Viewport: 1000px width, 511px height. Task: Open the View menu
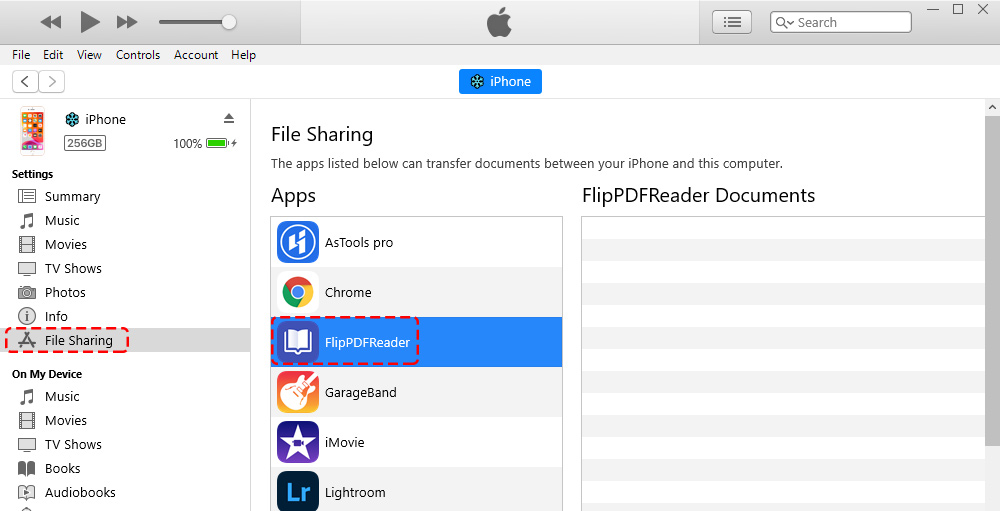tap(89, 55)
